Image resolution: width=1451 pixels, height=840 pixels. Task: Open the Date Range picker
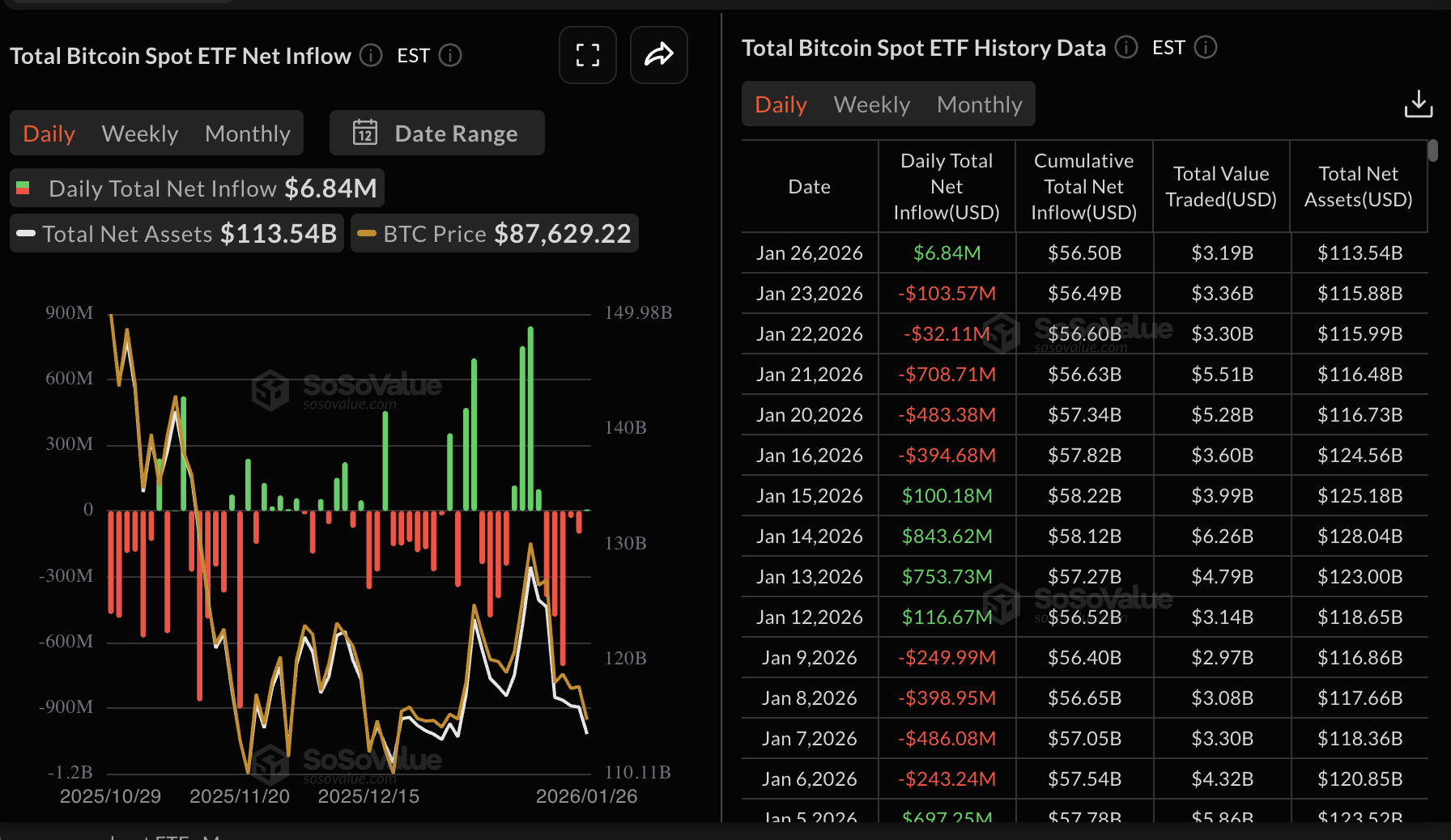[x=437, y=133]
